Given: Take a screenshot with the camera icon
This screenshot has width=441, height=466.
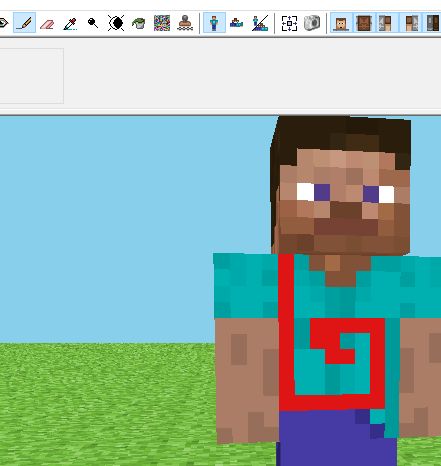Looking at the screenshot, I should pyautogui.click(x=312, y=23).
